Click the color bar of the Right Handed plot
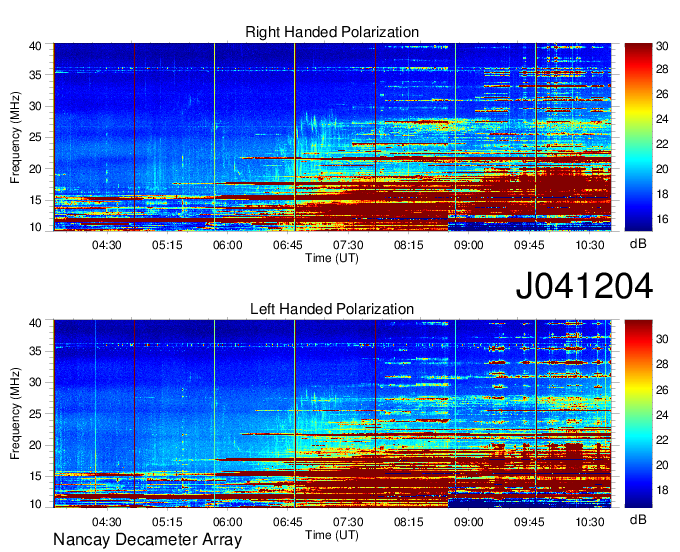Screen dimensions: 680x552 coord(638,137)
